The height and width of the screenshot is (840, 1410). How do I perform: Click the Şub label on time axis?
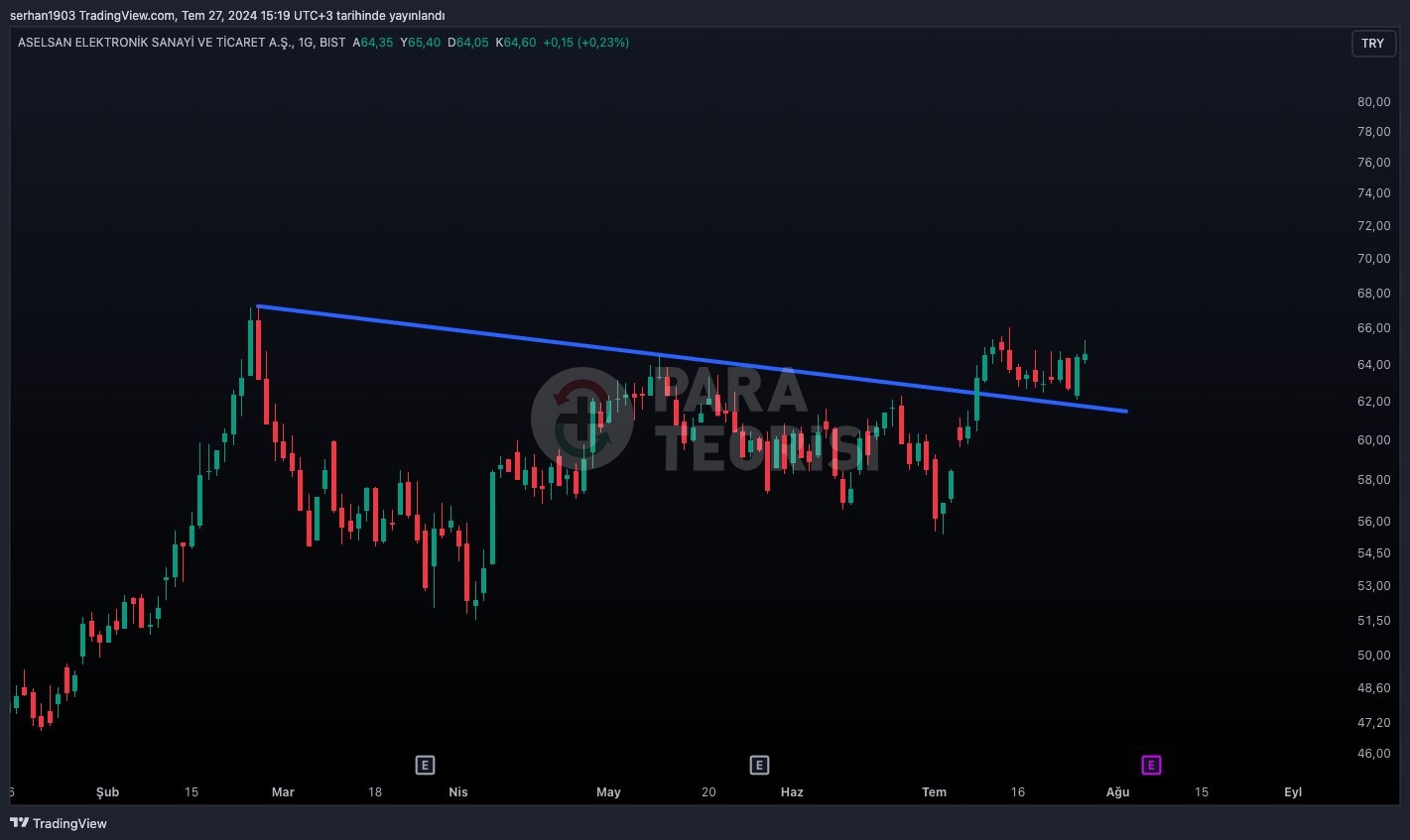click(107, 792)
